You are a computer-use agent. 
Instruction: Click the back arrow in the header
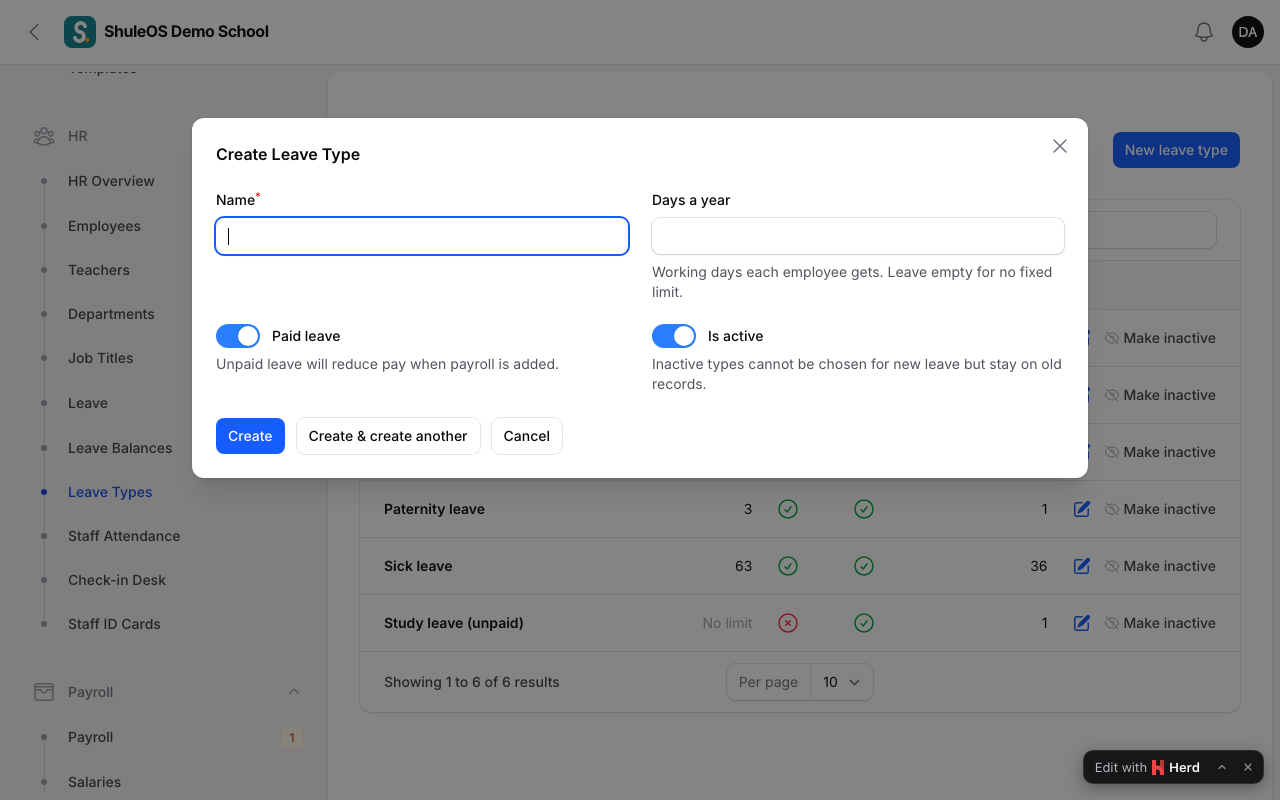point(34,32)
